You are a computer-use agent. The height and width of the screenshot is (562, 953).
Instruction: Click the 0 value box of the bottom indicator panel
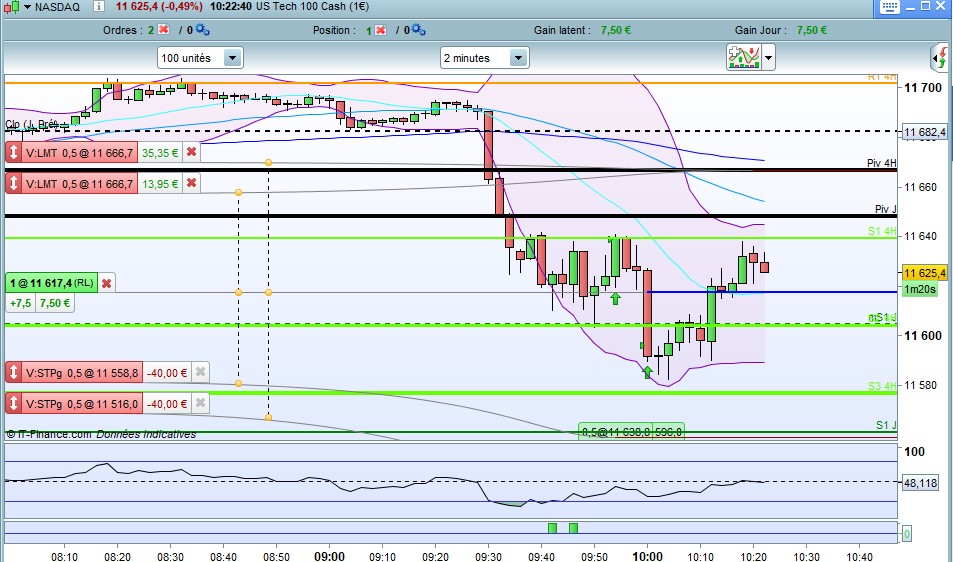[x=906, y=533]
